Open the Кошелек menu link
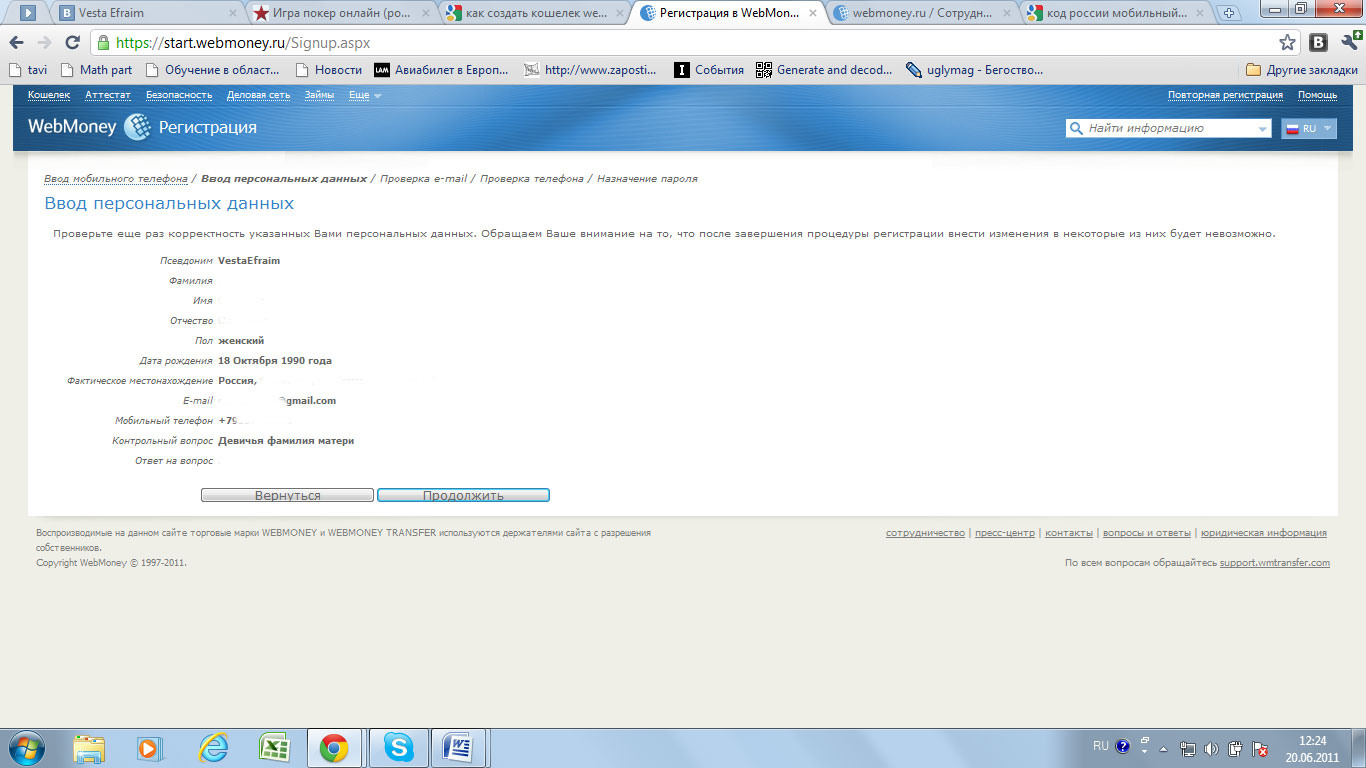This screenshot has height=768, width=1366. tap(49, 95)
